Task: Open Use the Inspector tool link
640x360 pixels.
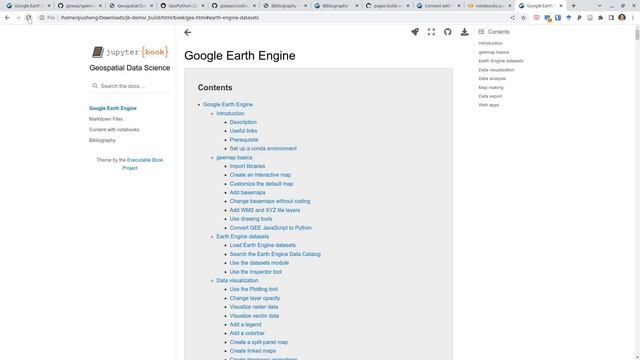Action: click(256, 272)
